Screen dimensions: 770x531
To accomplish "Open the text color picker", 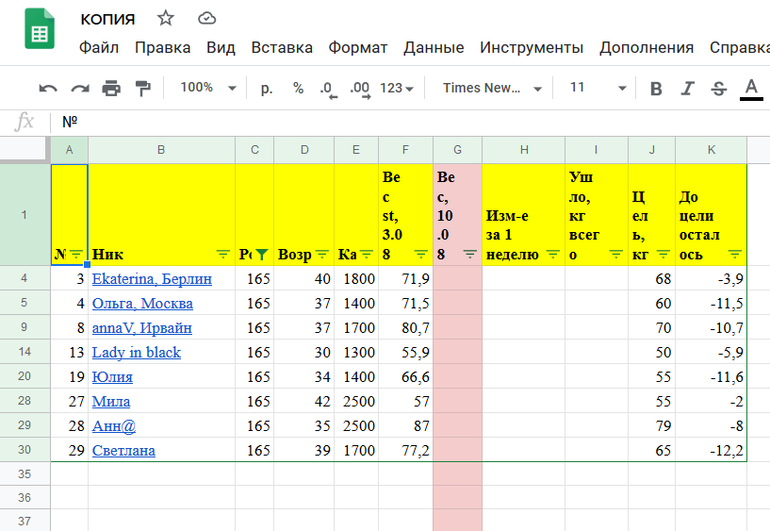I will (751, 89).
